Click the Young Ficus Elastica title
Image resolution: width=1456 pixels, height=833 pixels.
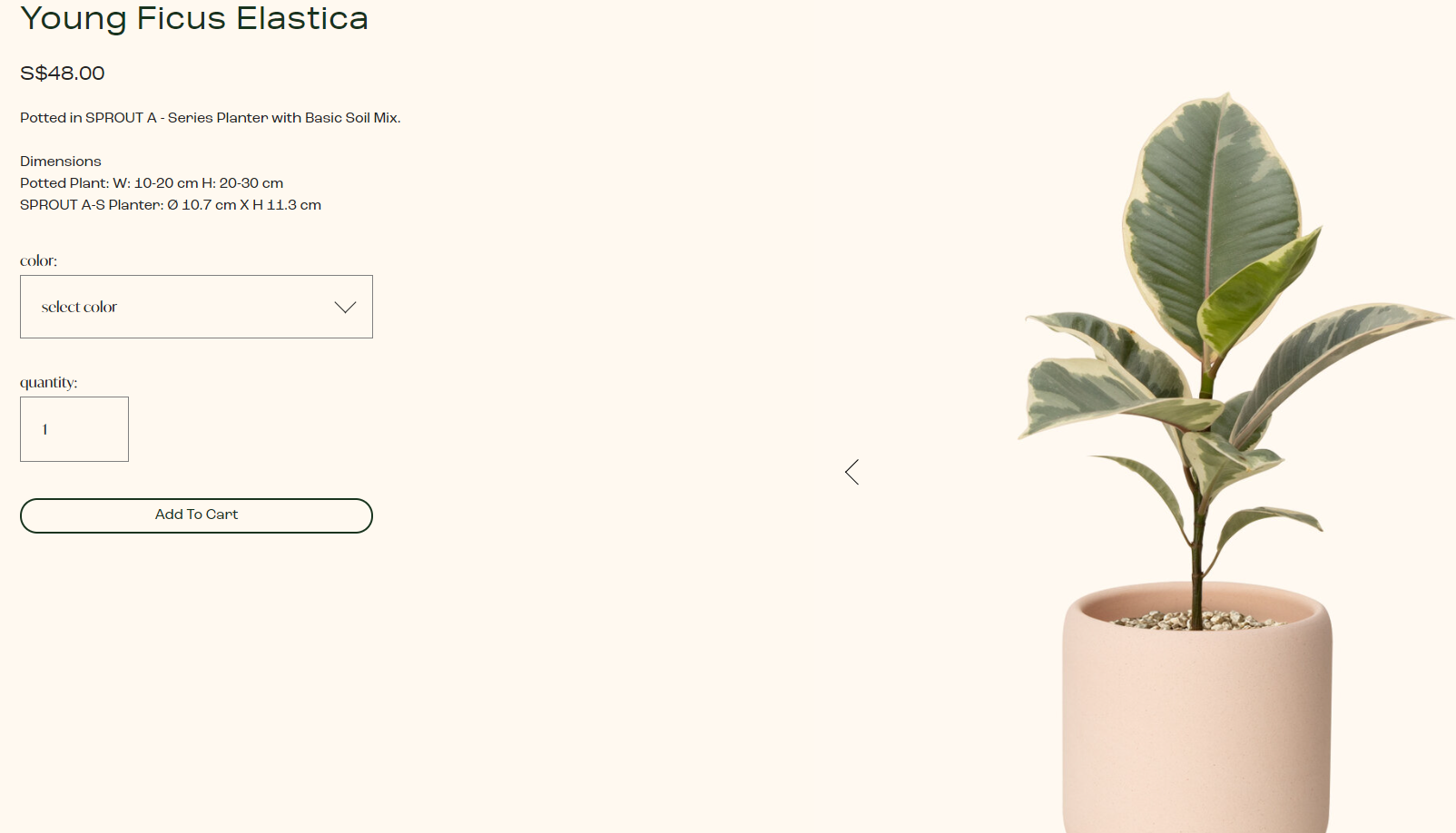pyautogui.click(x=194, y=18)
